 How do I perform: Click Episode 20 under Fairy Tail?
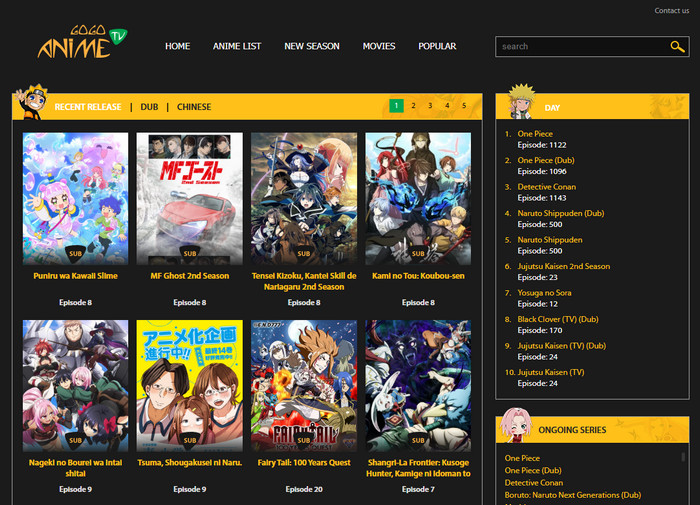coord(304,489)
